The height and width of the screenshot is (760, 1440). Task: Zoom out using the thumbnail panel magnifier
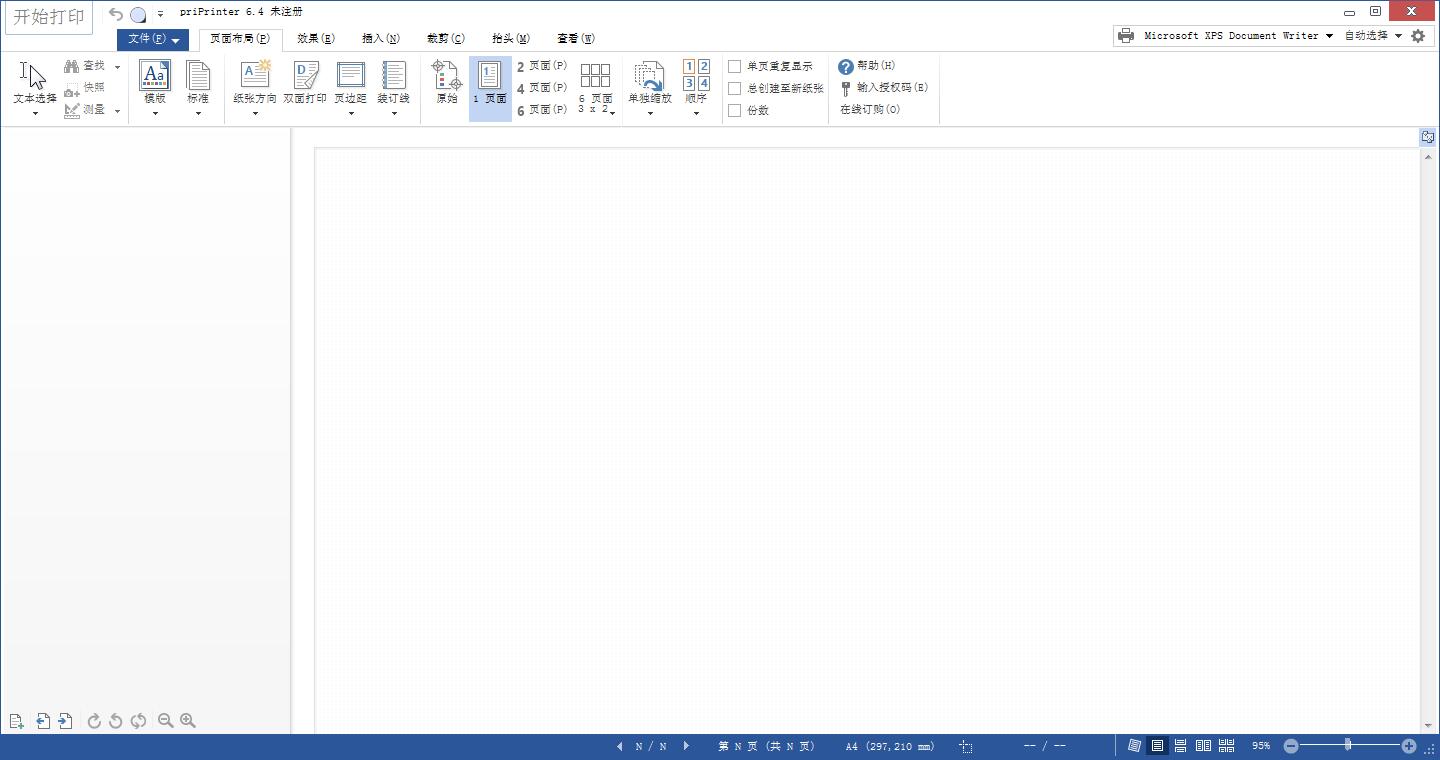click(166, 720)
